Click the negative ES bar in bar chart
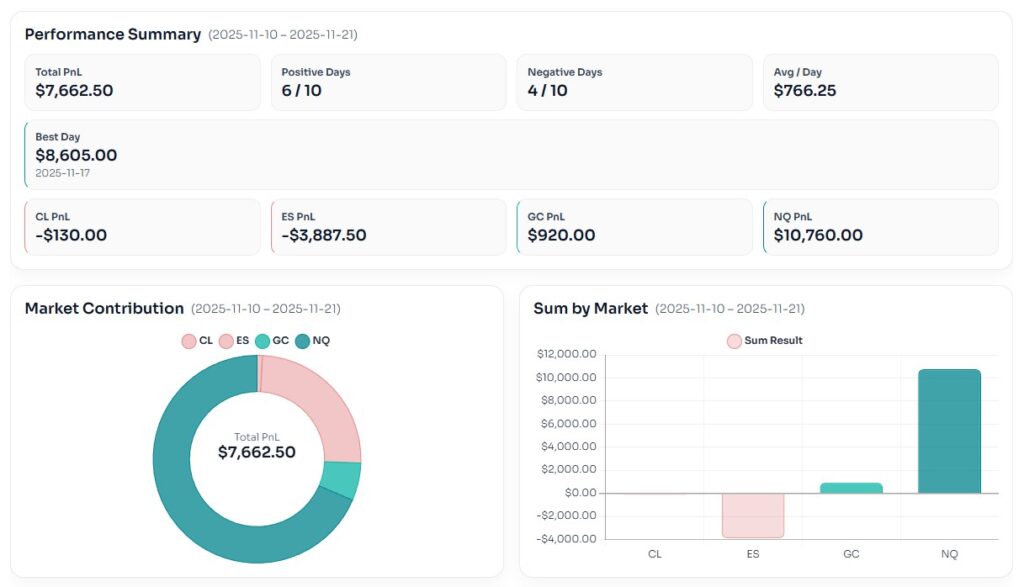Screen dimensions: 1024x587 [x=753, y=515]
